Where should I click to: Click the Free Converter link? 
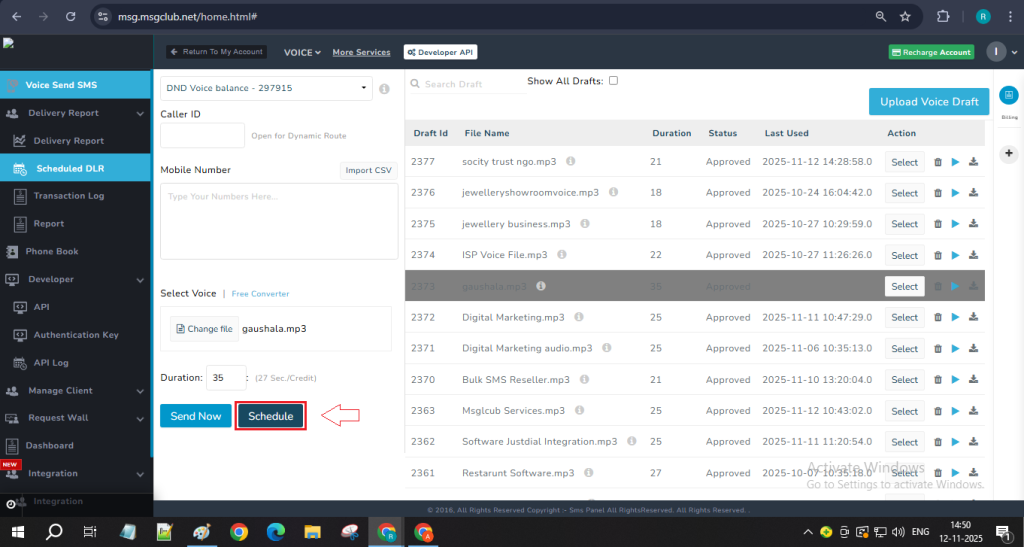(x=260, y=294)
